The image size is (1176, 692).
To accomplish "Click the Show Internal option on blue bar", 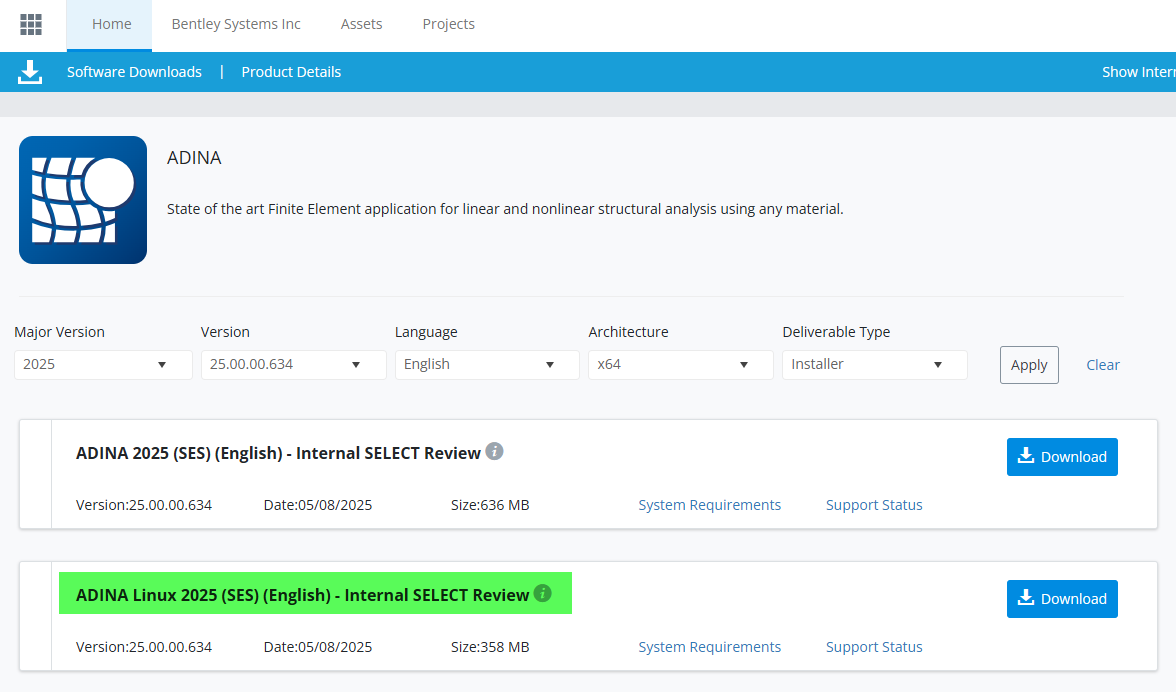I will point(1138,72).
